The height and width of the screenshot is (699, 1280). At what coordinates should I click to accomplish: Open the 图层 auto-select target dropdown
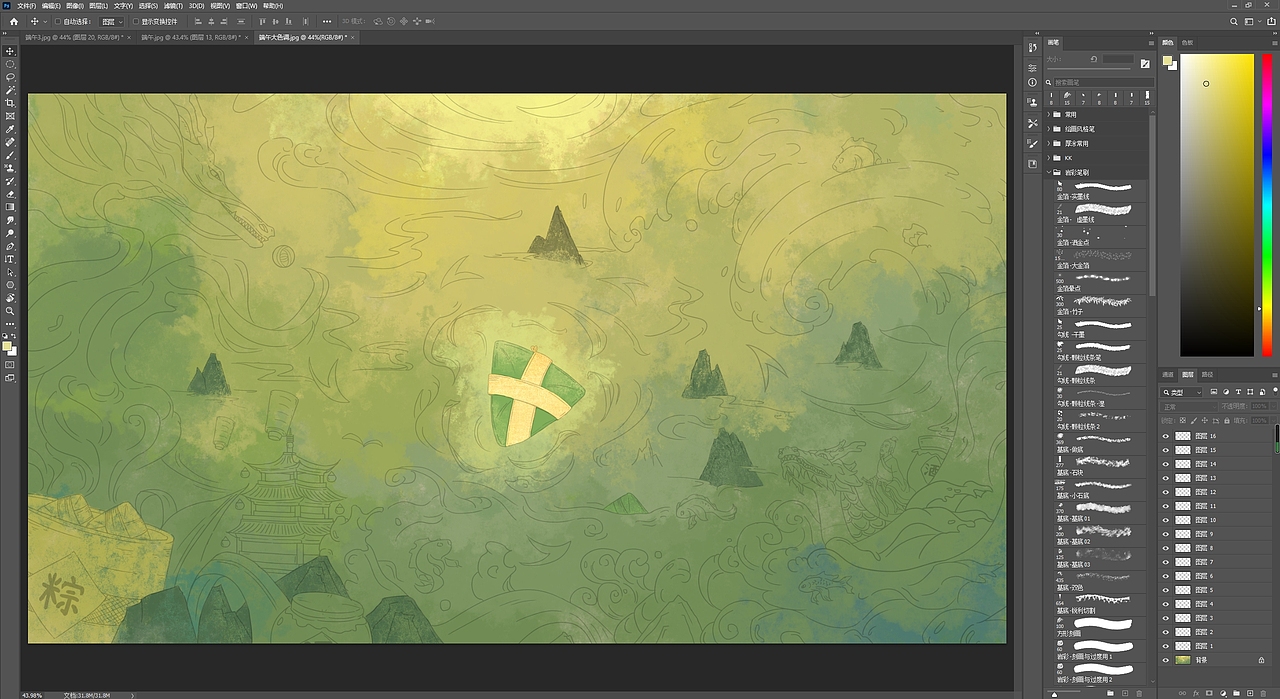point(112,21)
